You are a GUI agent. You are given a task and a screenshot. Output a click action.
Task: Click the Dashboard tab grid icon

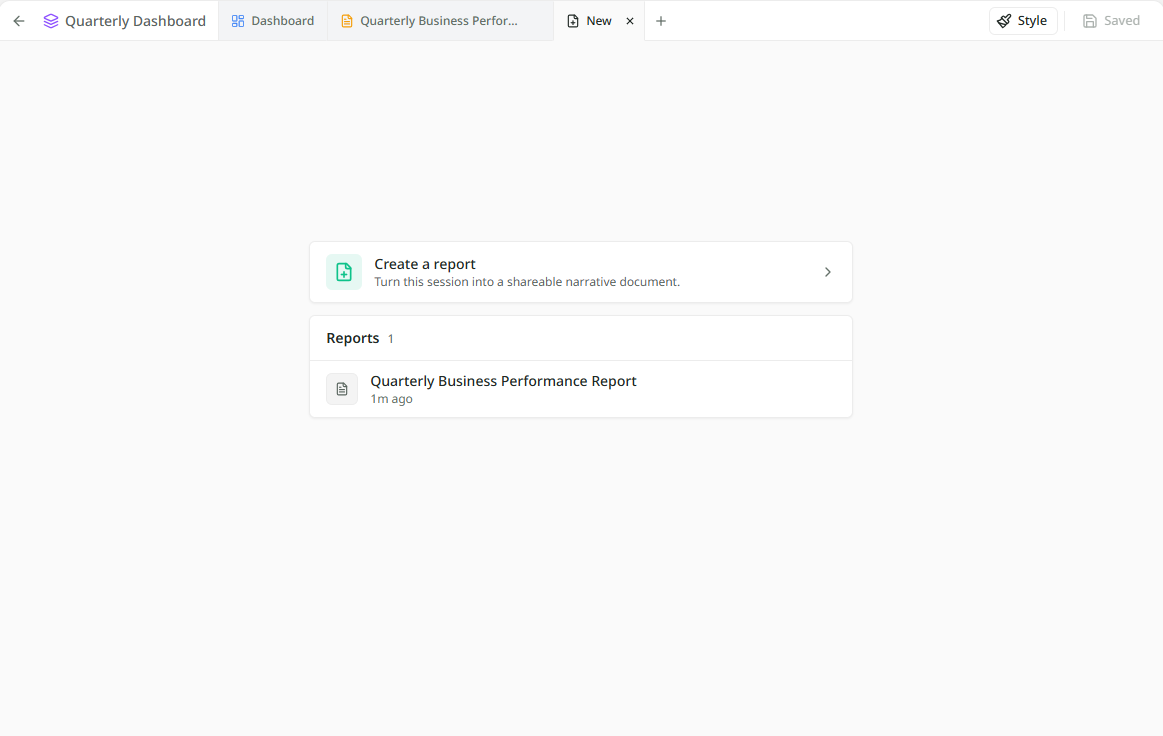[x=237, y=21]
